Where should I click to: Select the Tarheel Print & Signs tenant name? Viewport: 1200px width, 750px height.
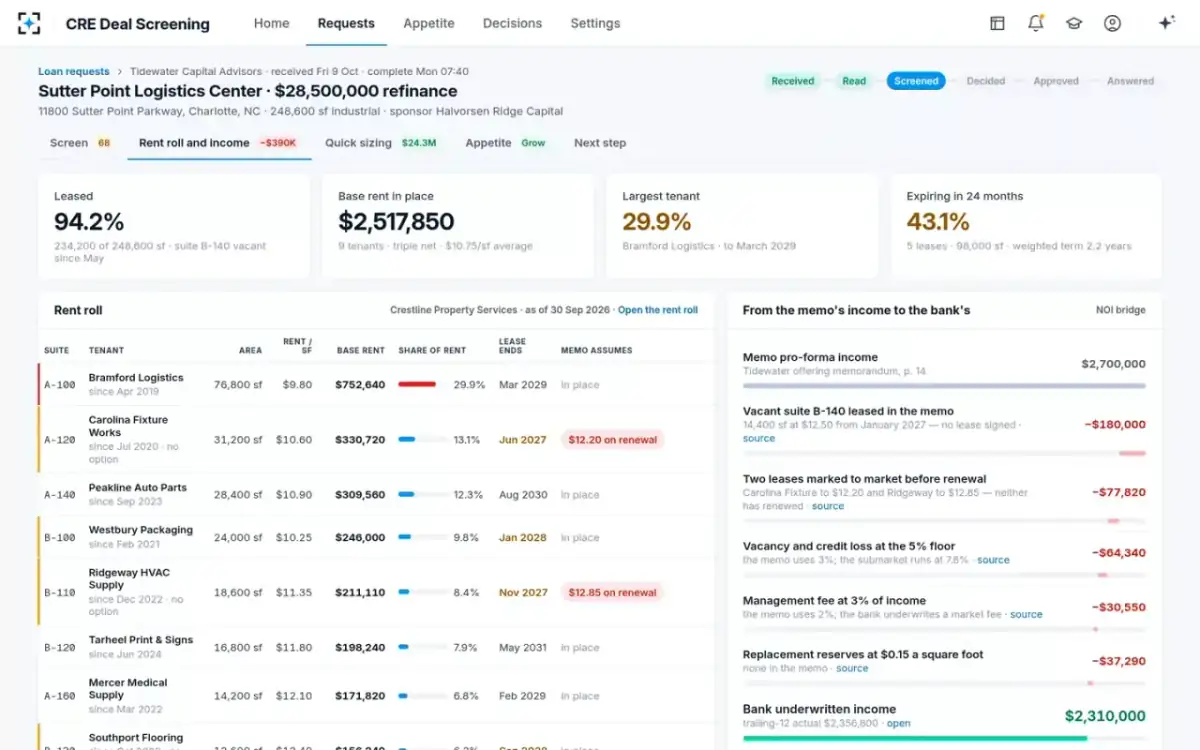(x=141, y=640)
